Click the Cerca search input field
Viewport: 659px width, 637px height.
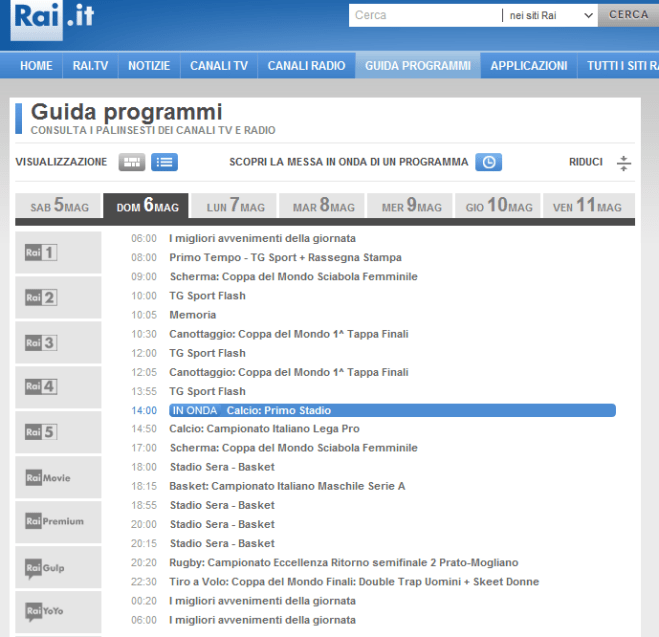click(424, 15)
